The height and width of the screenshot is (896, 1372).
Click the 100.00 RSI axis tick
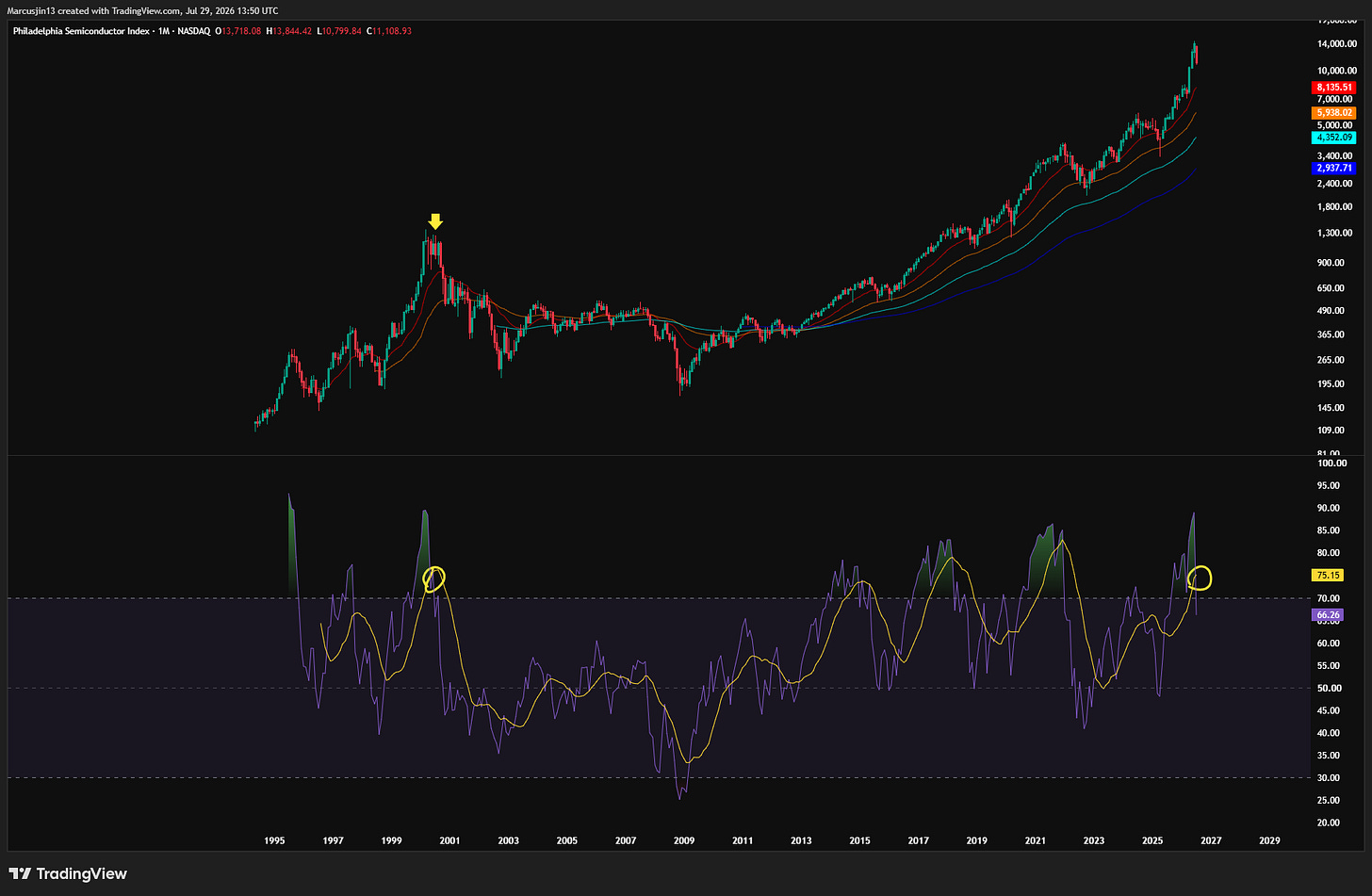click(x=1331, y=464)
